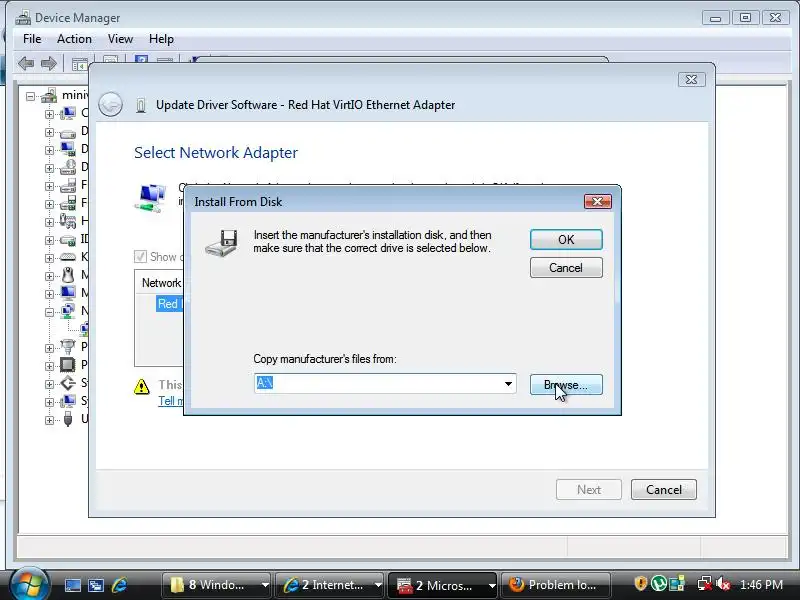Click the Network Adapter column header
Viewport: 800px width, 600px height.
[161, 283]
